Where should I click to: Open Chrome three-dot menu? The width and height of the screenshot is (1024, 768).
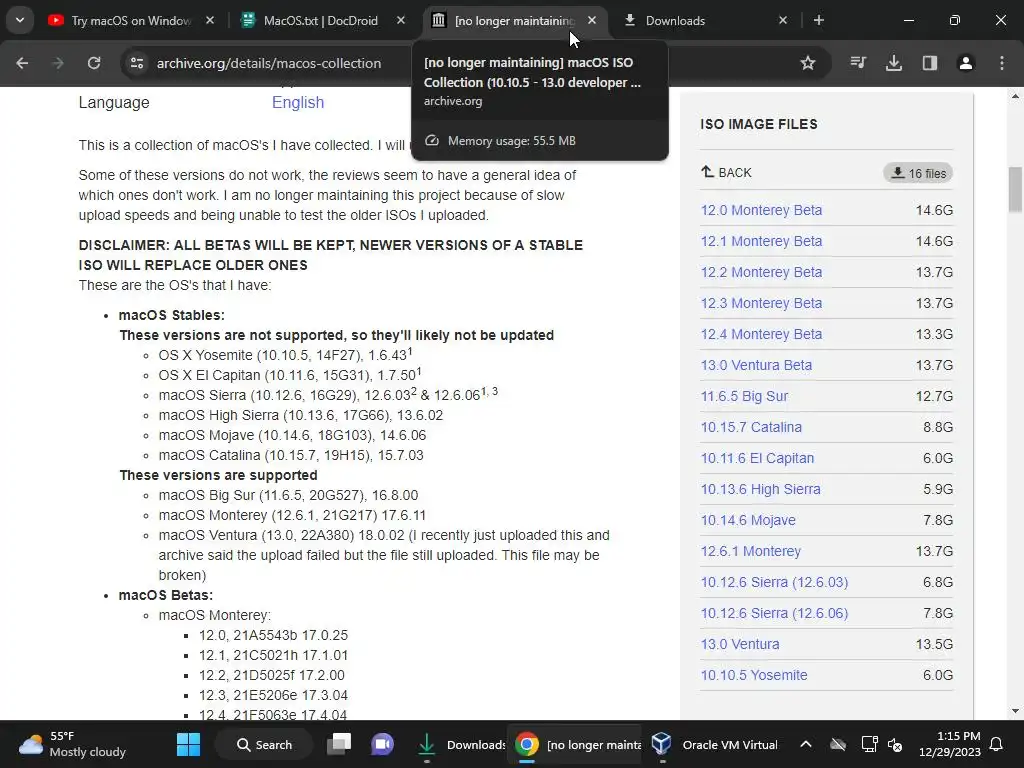click(1002, 63)
